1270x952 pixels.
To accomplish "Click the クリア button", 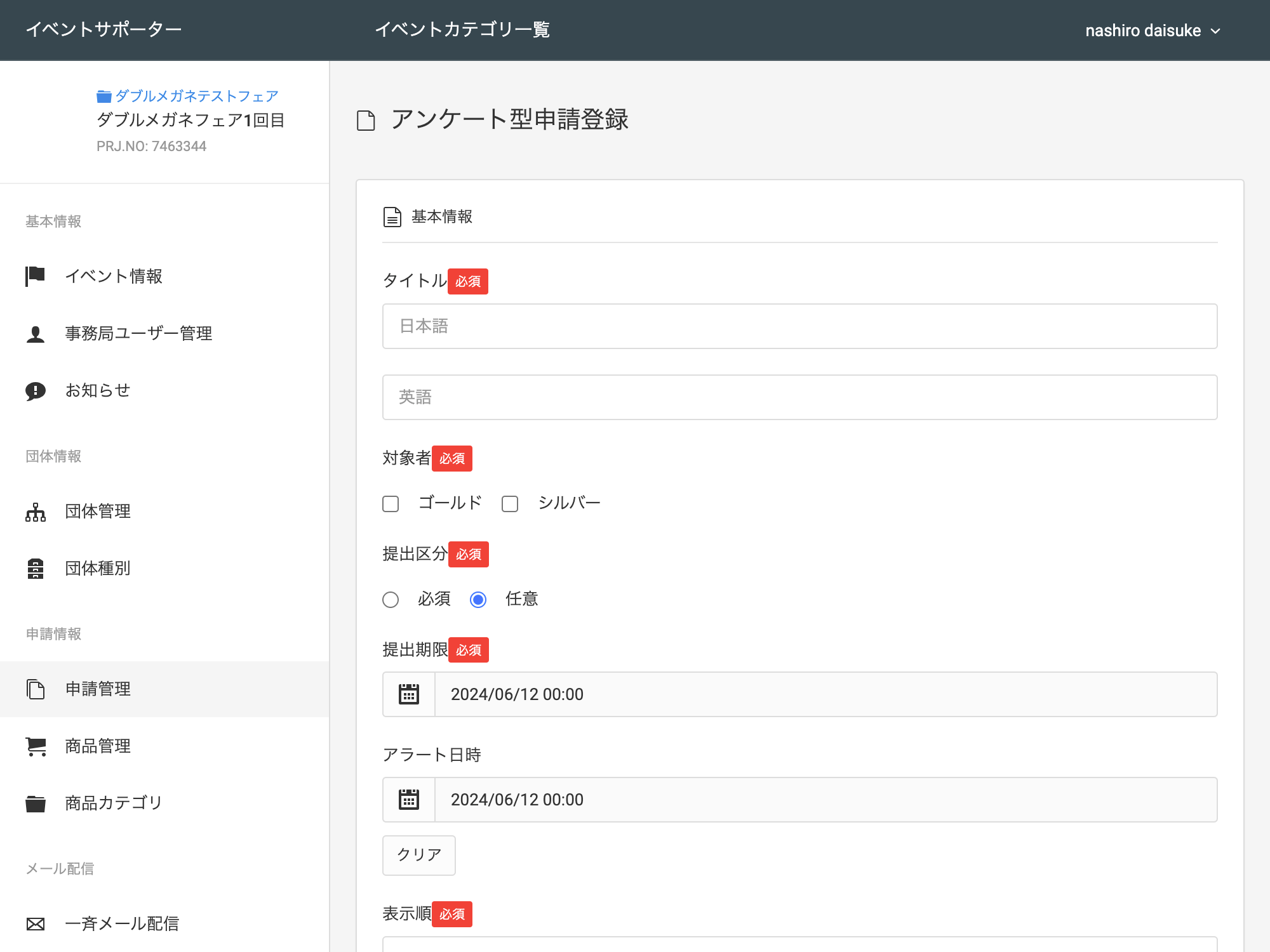I will point(419,855).
